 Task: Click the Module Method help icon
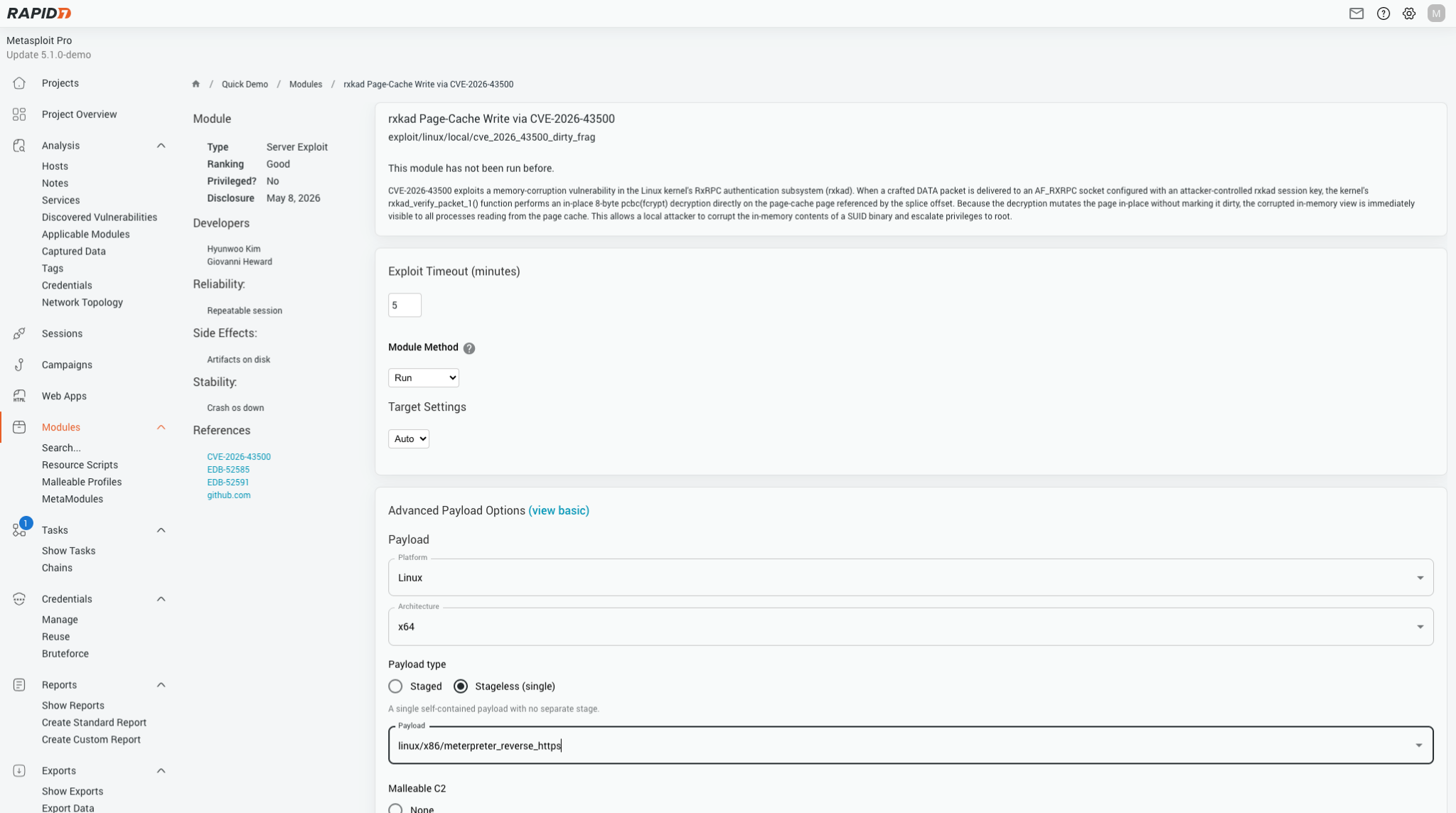coord(469,348)
